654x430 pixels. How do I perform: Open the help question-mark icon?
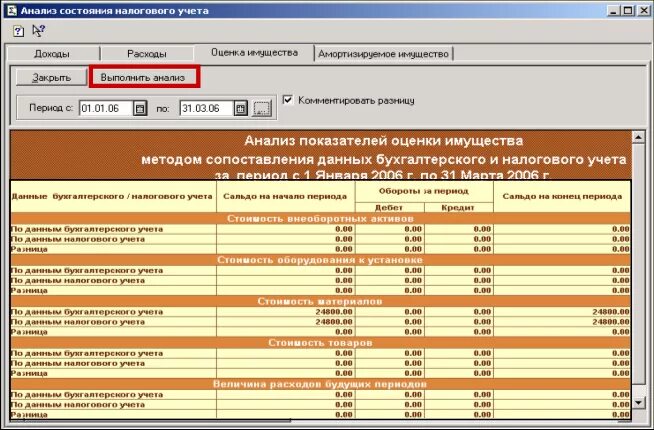(x=18, y=31)
